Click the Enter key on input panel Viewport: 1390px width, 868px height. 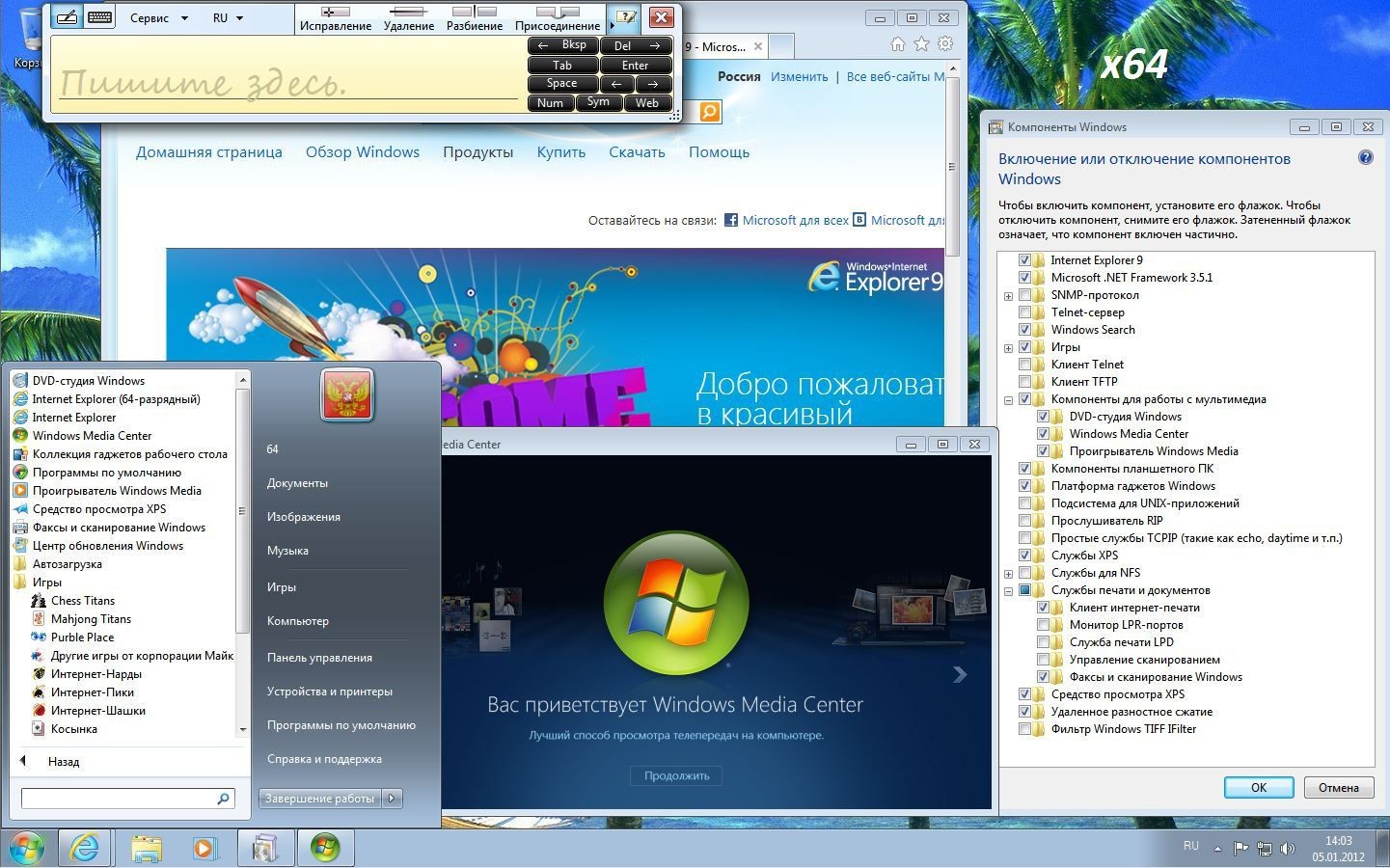click(636, 66)
